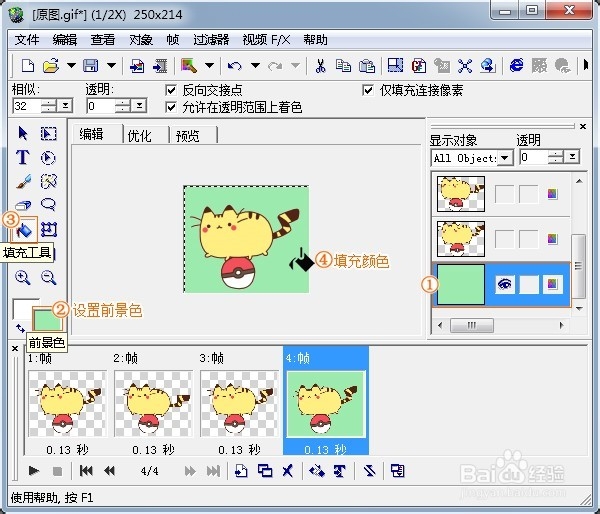Click the Add frame icon

(x=241, y=471)
